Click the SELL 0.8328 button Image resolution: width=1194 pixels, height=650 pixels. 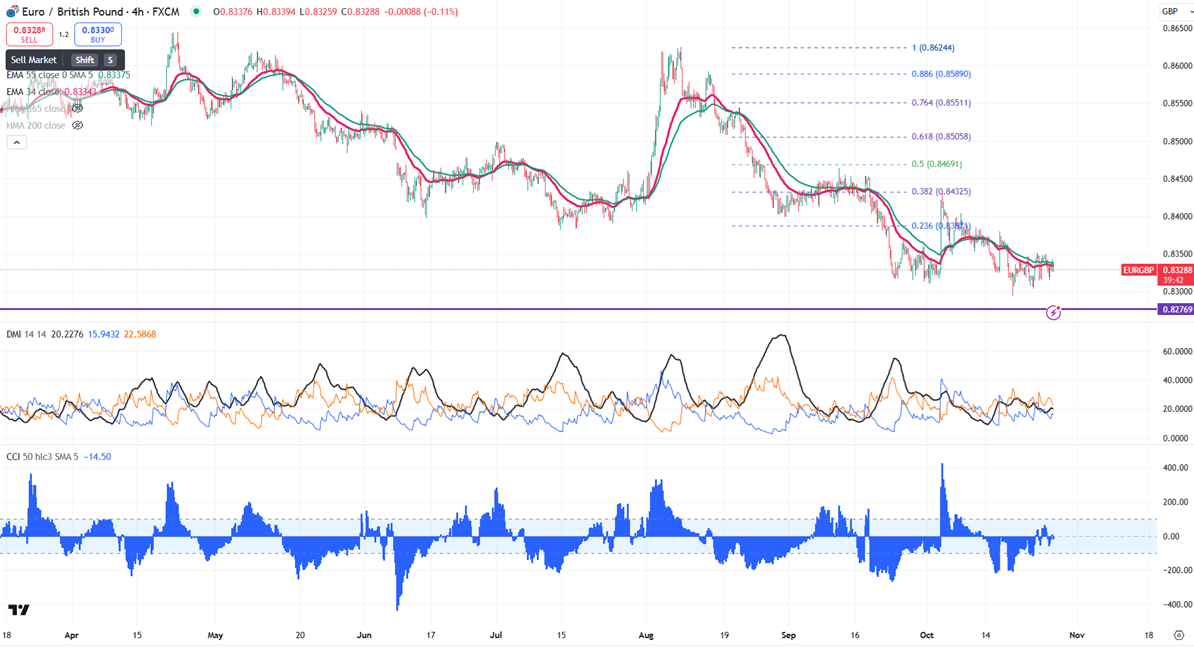29,34
